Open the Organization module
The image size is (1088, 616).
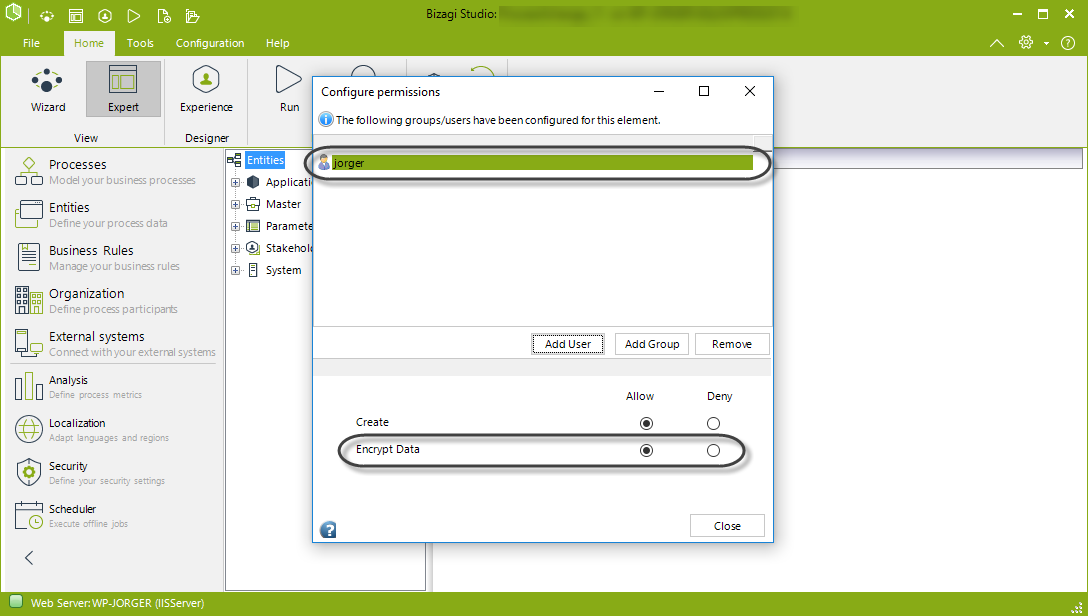point(96,300)
